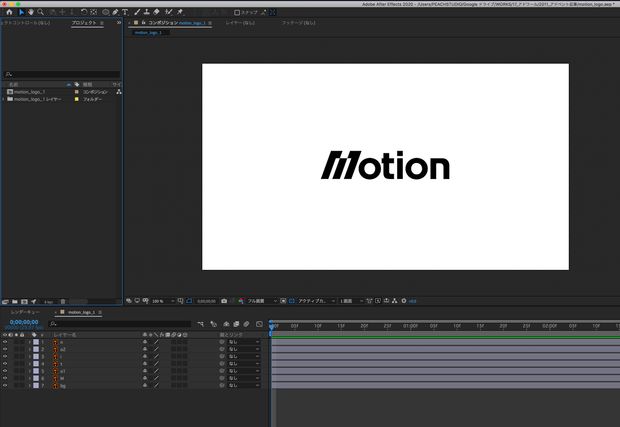620x427 pixels.
Task: Hide layer 5 with its eye icon
Action: click(5, 371)
